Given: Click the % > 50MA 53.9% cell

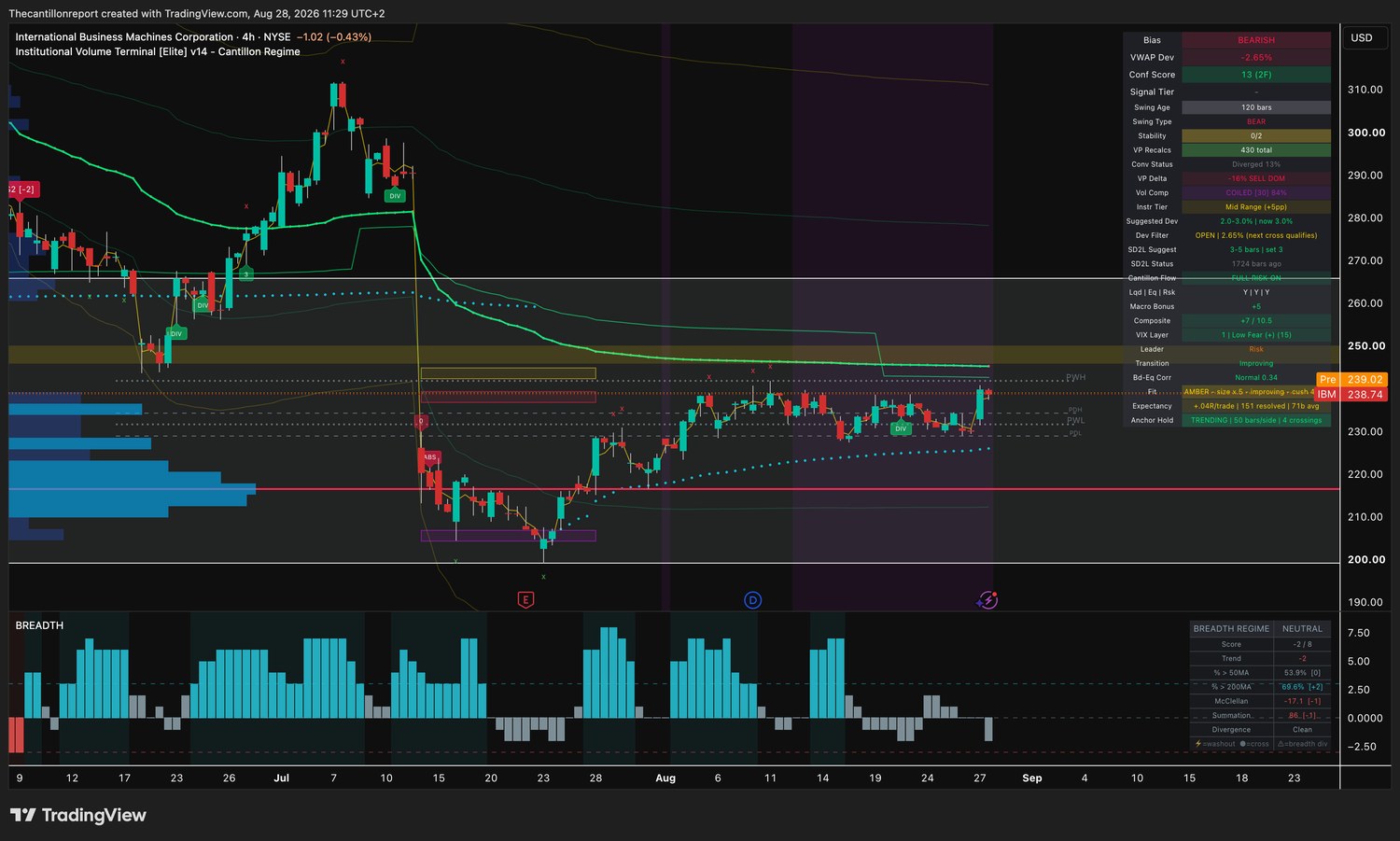Looking at the screenshot, I should (1302, 673).
